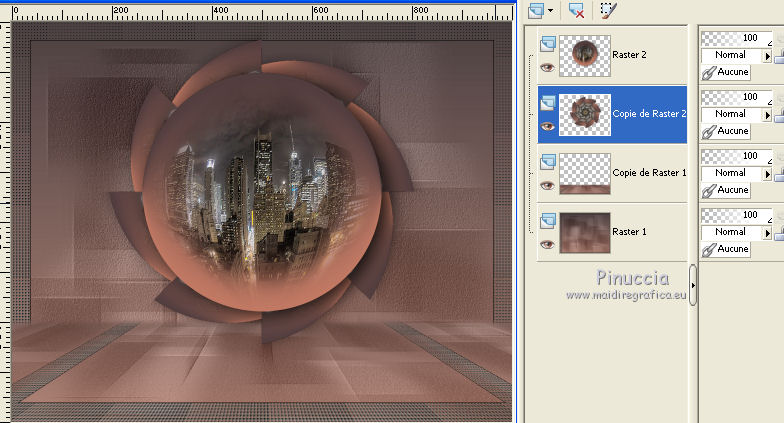Adjust the opacity slider of Copie de Raster 1
784x423 pixels.
coord(736,156)
